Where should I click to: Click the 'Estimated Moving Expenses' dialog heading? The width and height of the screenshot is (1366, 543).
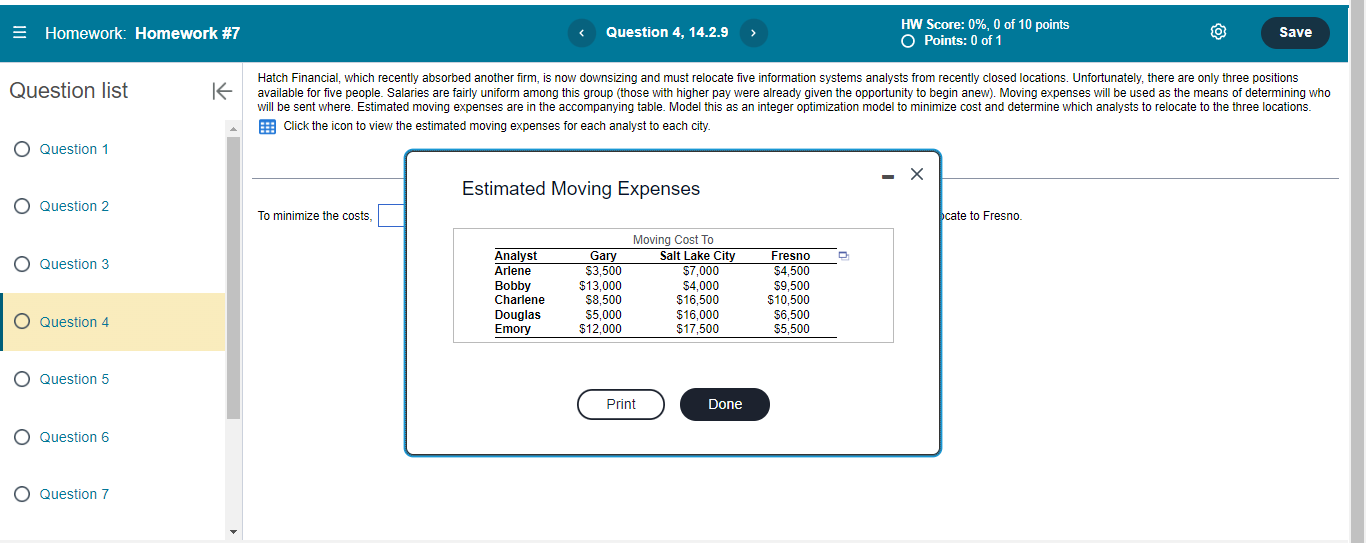[581, 189]
